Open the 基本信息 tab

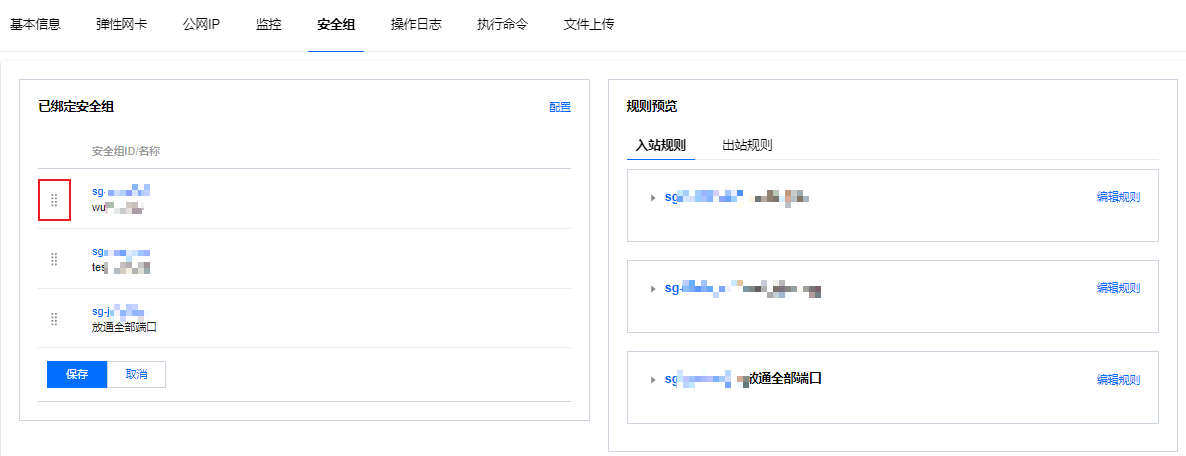(x=35, y=24)
